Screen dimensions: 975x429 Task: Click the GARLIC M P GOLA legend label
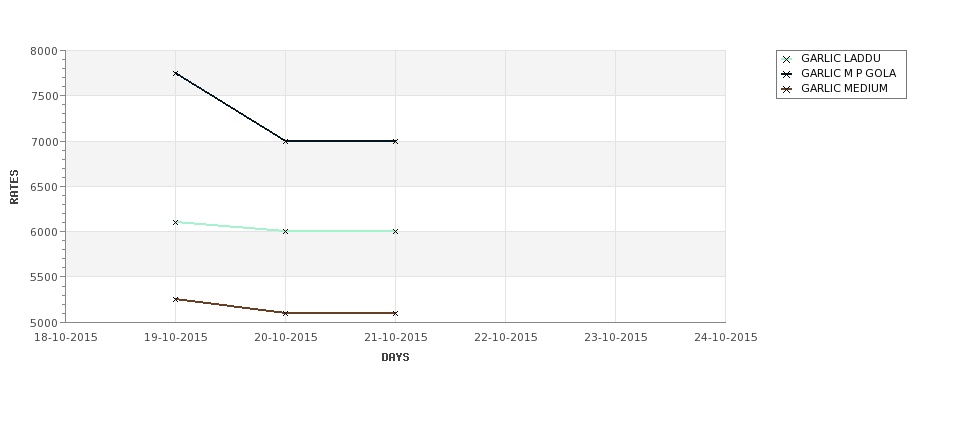(x=849, y=73)
